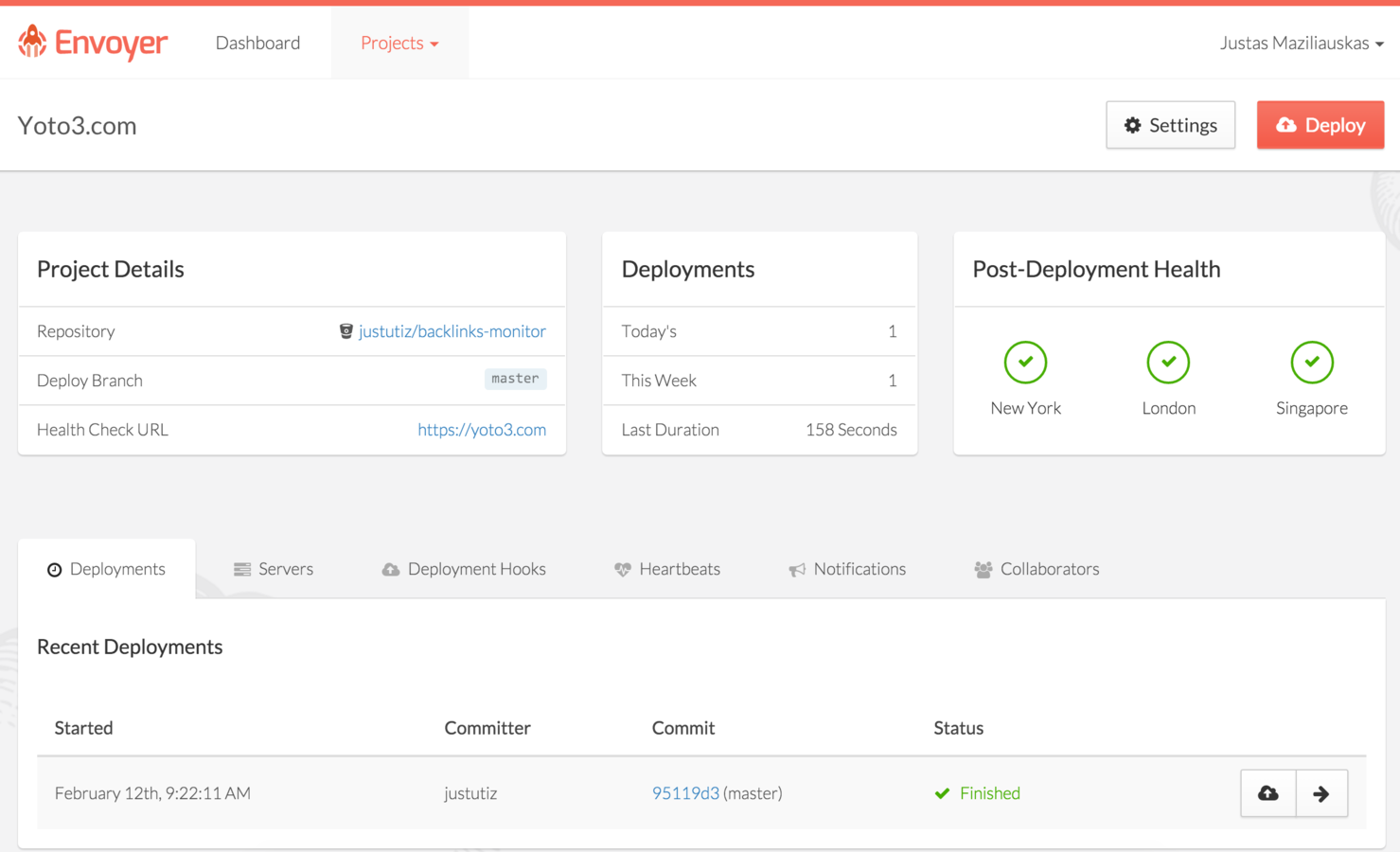
Task: Switch to the Notifications tab
Action: point(847,569)
